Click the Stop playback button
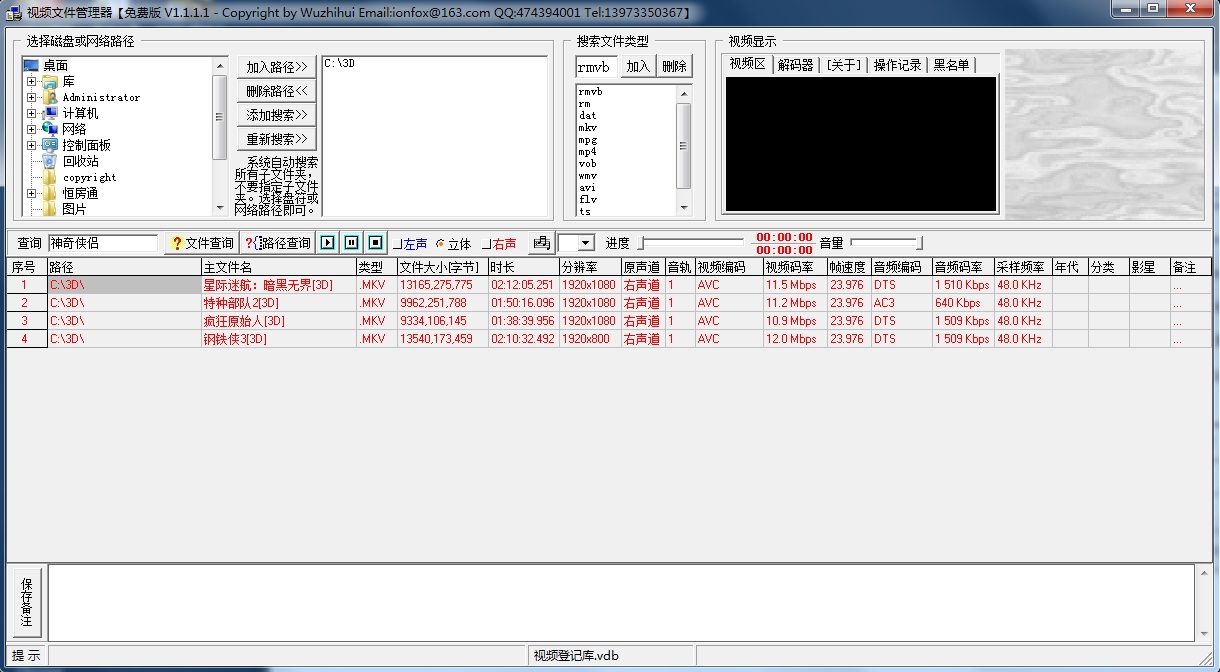The height and width of the screenshot is (672, 1220). pos(376,243)
